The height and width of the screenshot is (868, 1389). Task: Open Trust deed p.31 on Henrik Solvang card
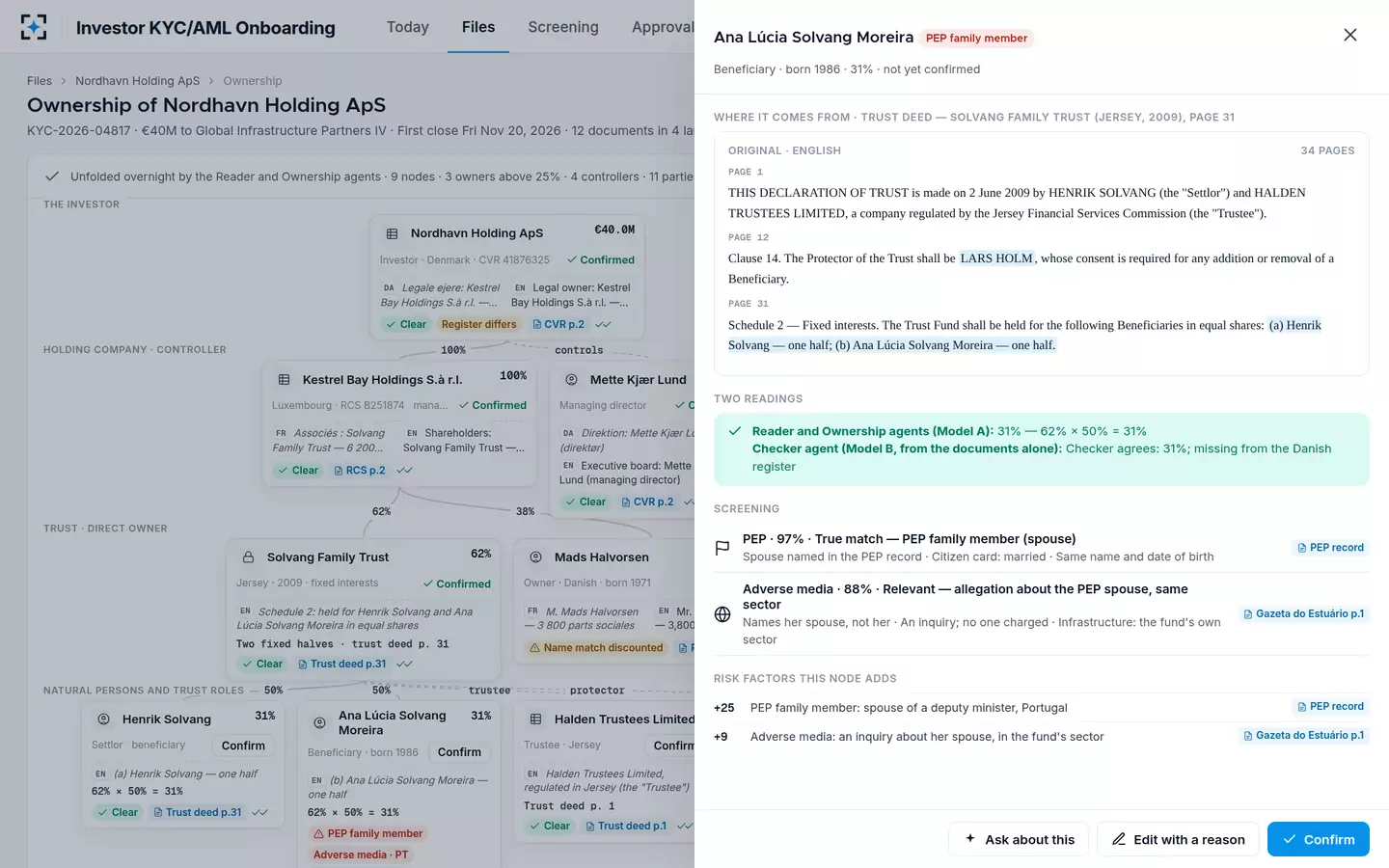coord(197,813)
